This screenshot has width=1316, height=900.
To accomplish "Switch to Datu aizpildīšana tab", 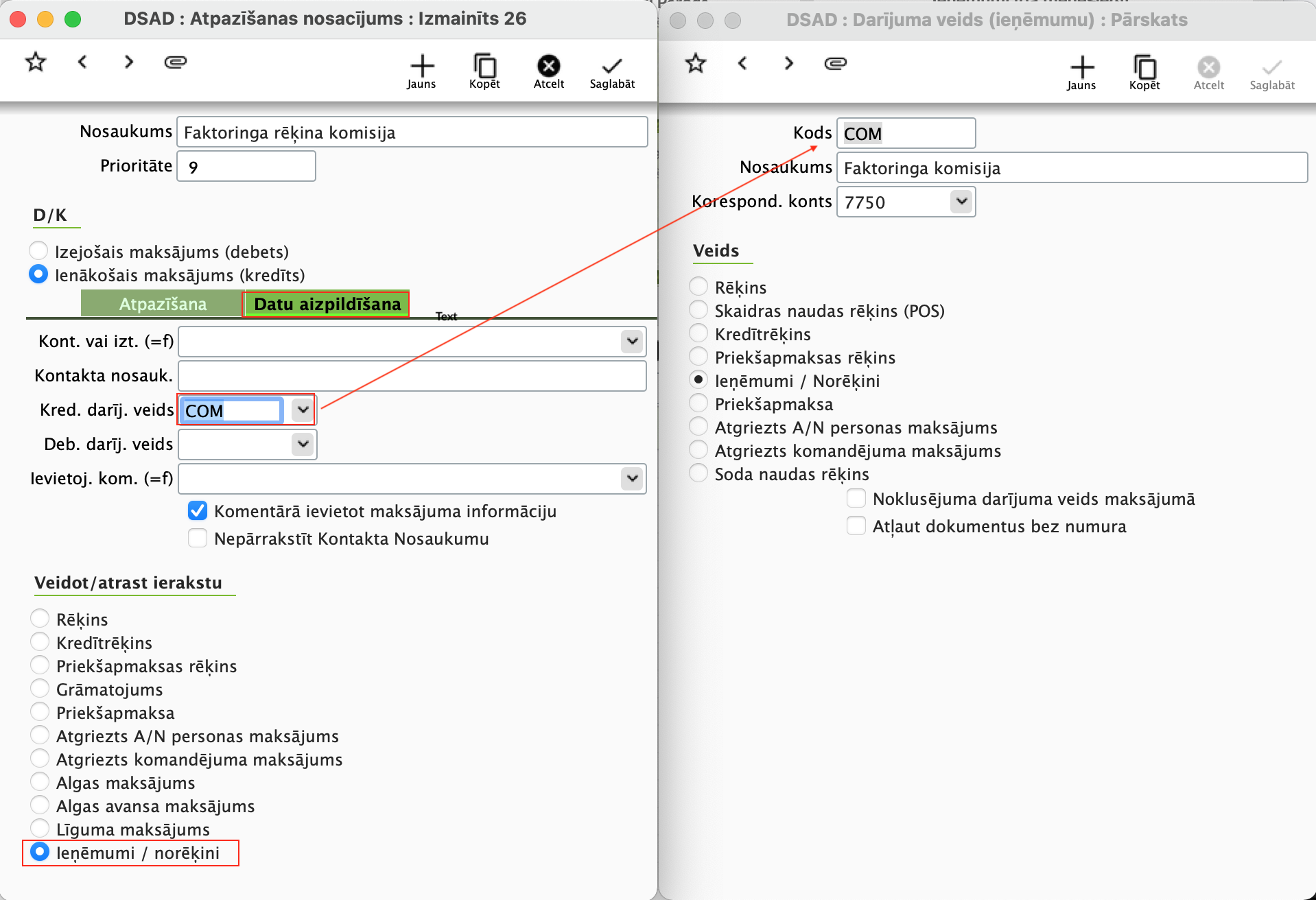I will tap(327, 304).
